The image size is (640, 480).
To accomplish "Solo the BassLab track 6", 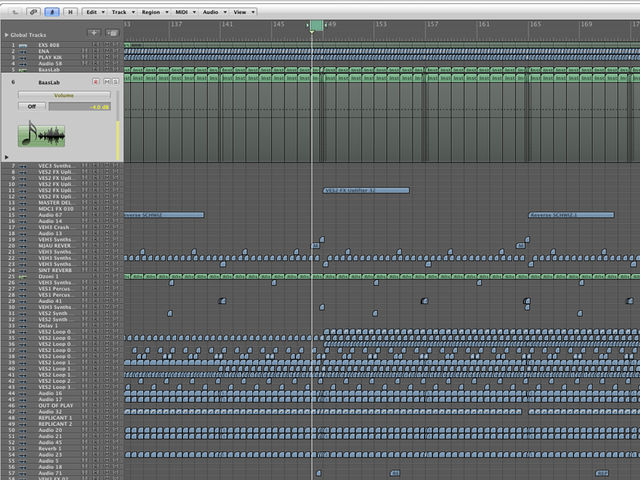I will [x=116, y=82].
